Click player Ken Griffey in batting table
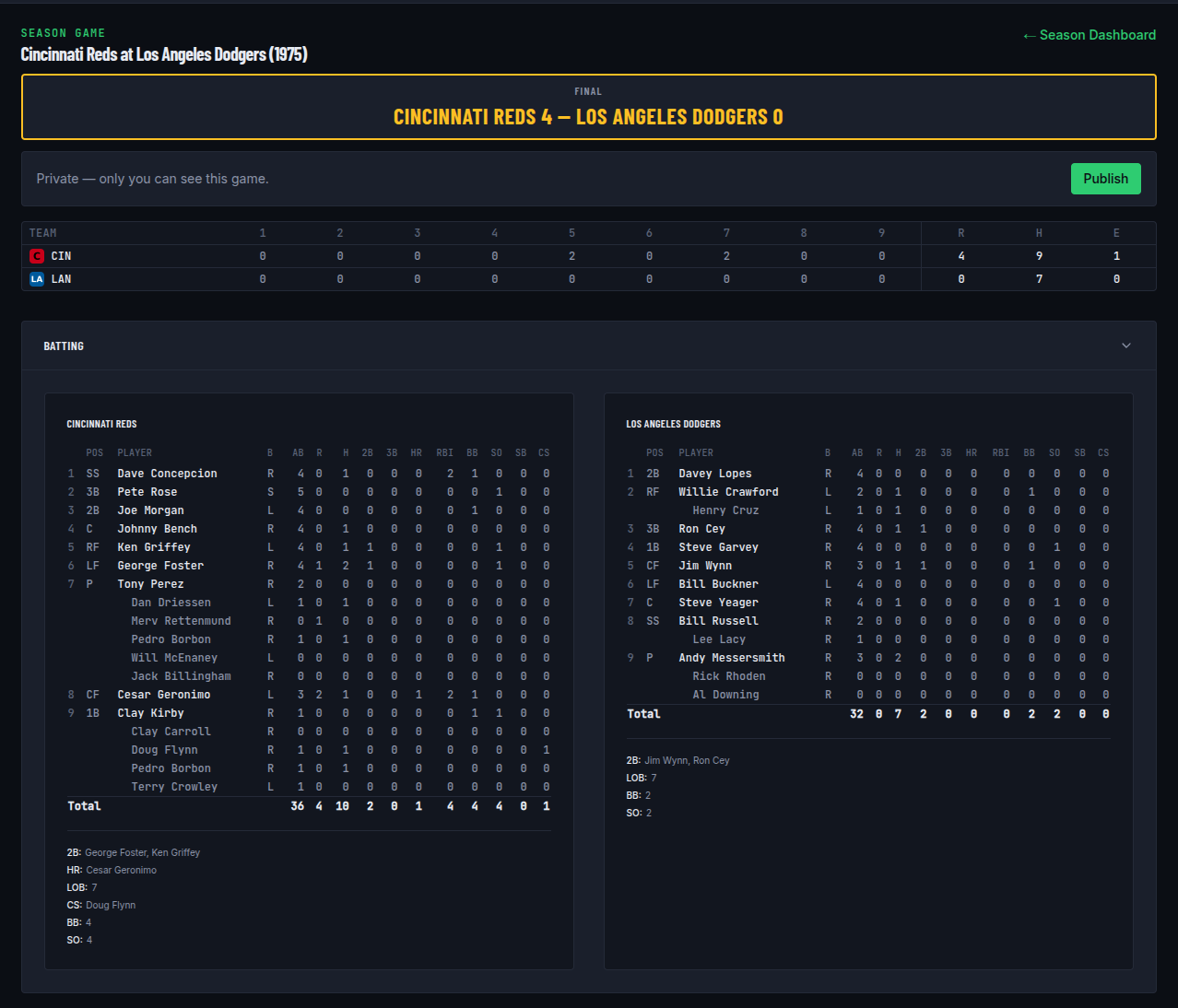1178x1008 pixels. pyautogui.click(x=153, y=547)
